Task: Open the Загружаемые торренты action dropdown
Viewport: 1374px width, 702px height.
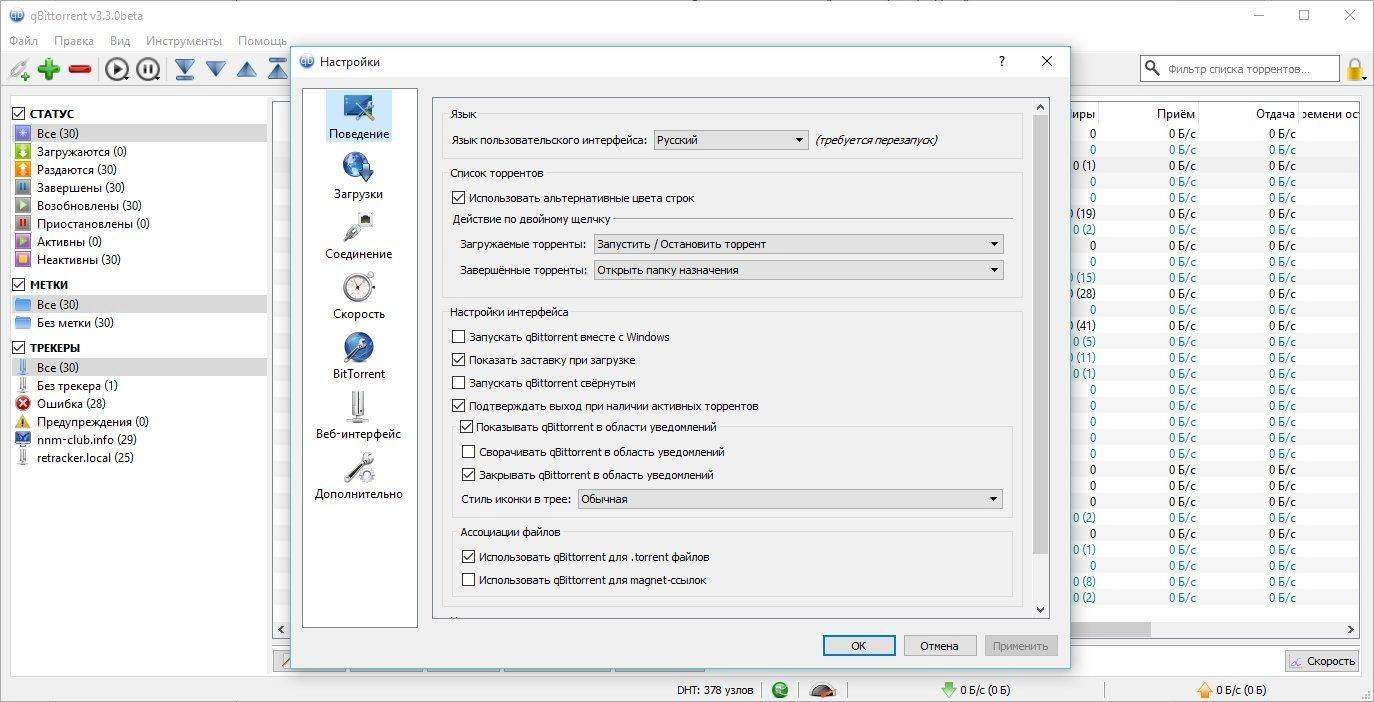Action: [798, 244]
